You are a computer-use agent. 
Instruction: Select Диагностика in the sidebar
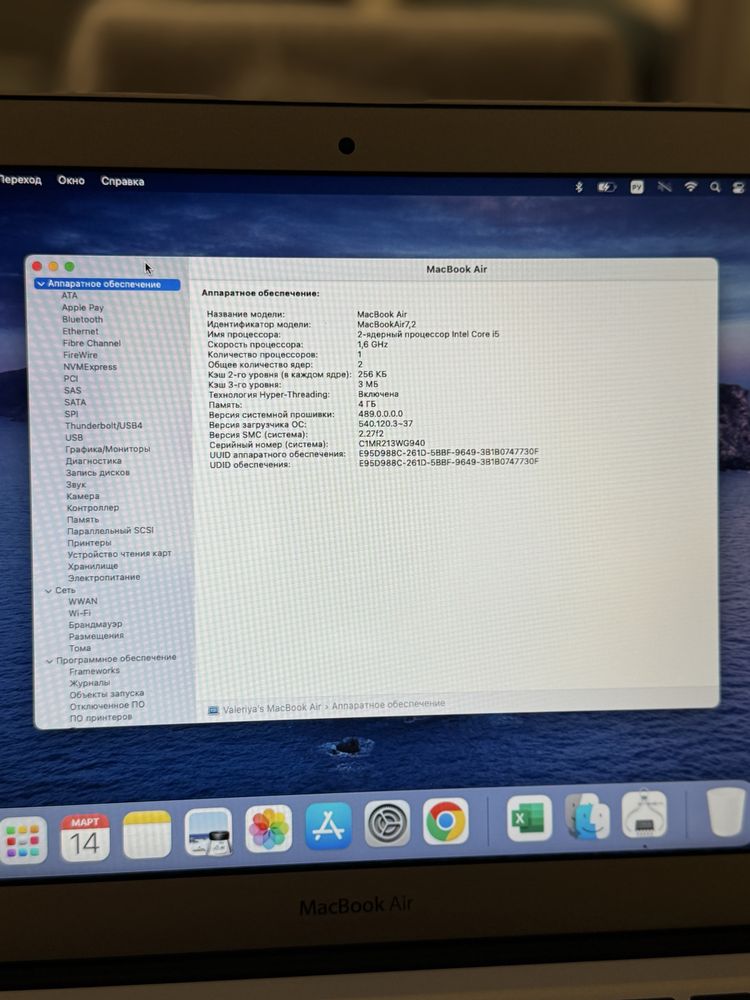94,460
